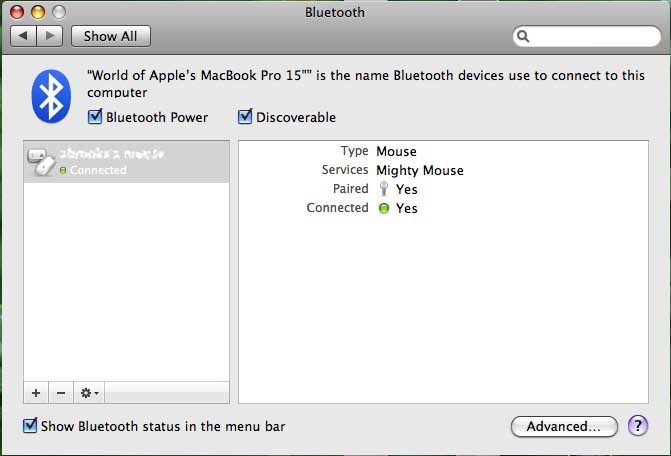Toggle the Bluetooth Power checkbox

tap(95, 117)
